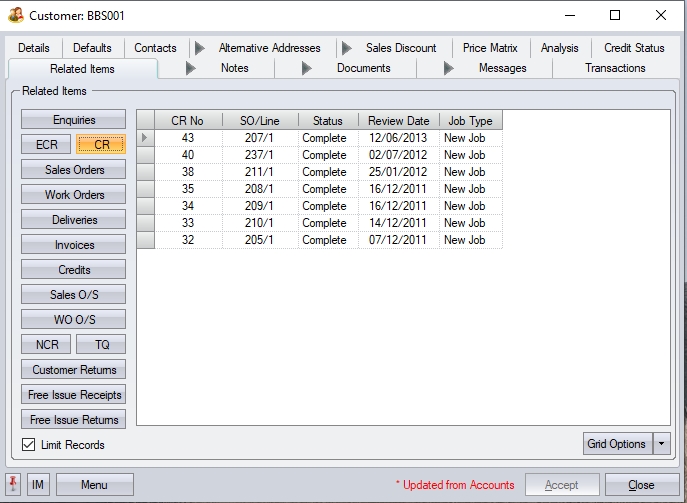
Task: Click the customer icon in title bar
Action: click(15, 15)
